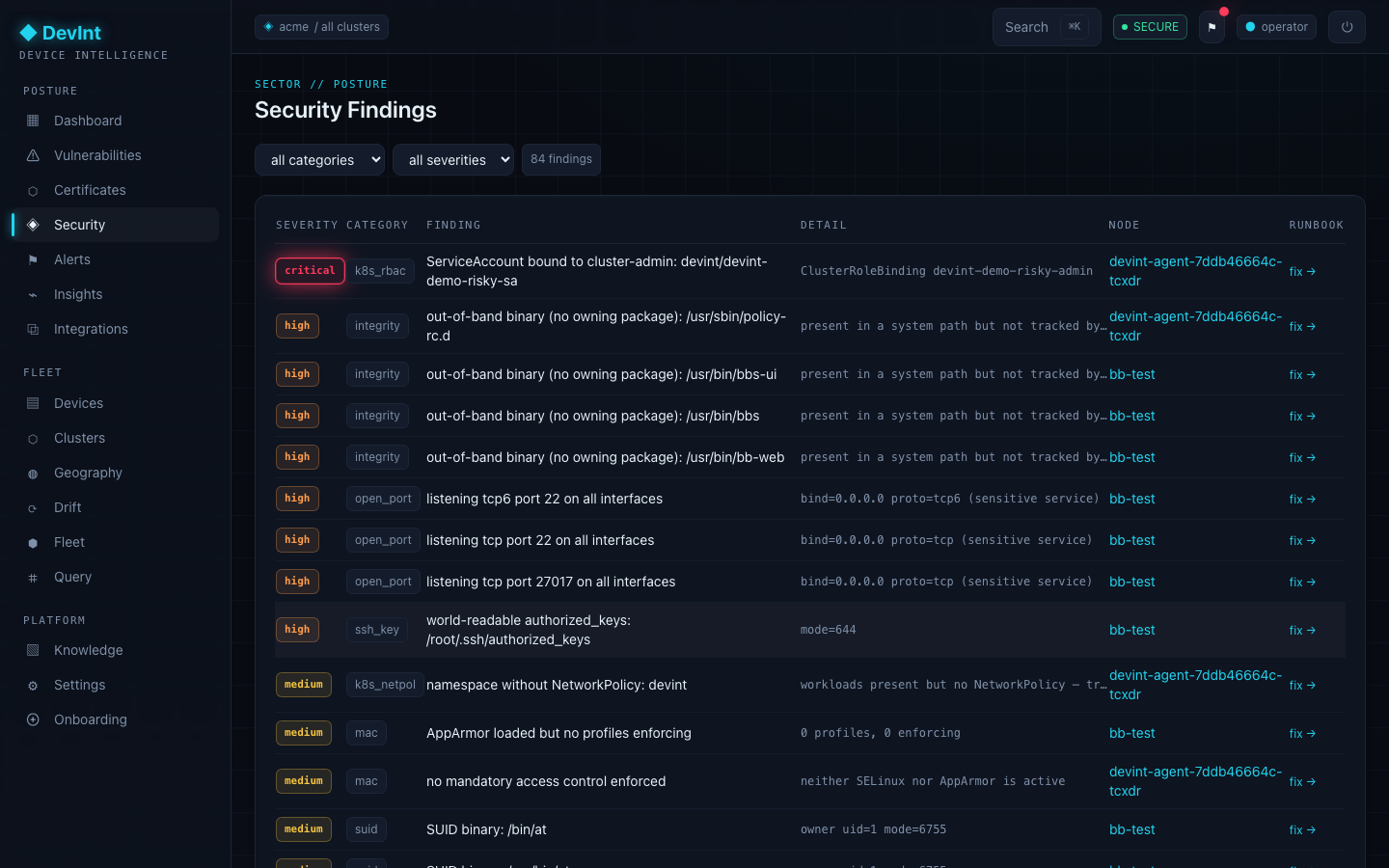Click the power logout icon button
The height and width of the screenshot is (868, 1389).
pyautogui.click(x=1347, y=27)
